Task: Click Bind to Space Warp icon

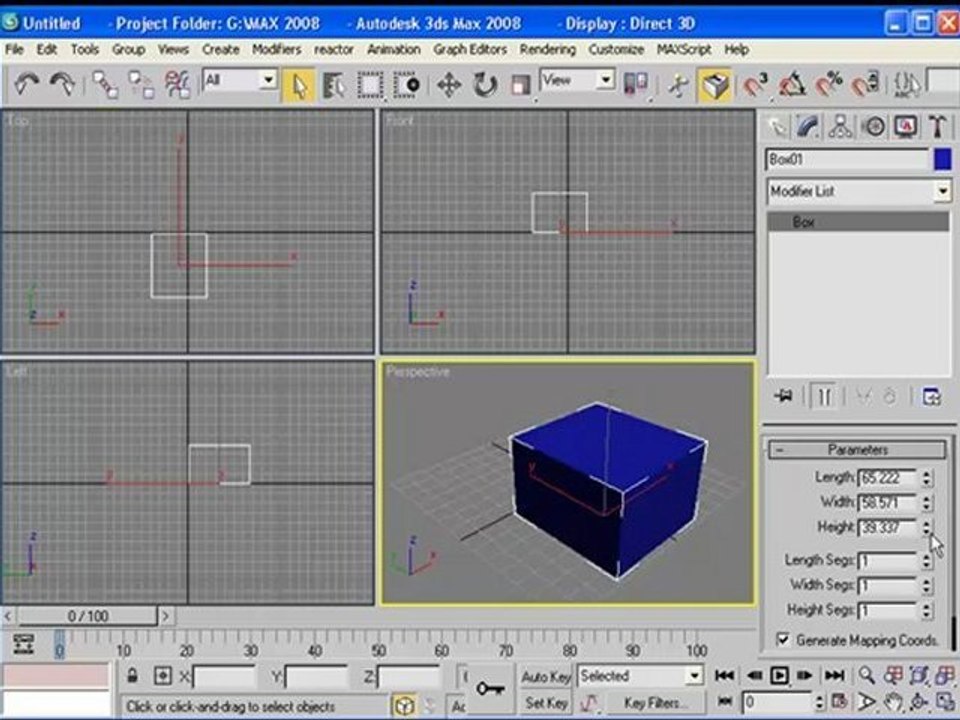Action: (x=177, y=84)
